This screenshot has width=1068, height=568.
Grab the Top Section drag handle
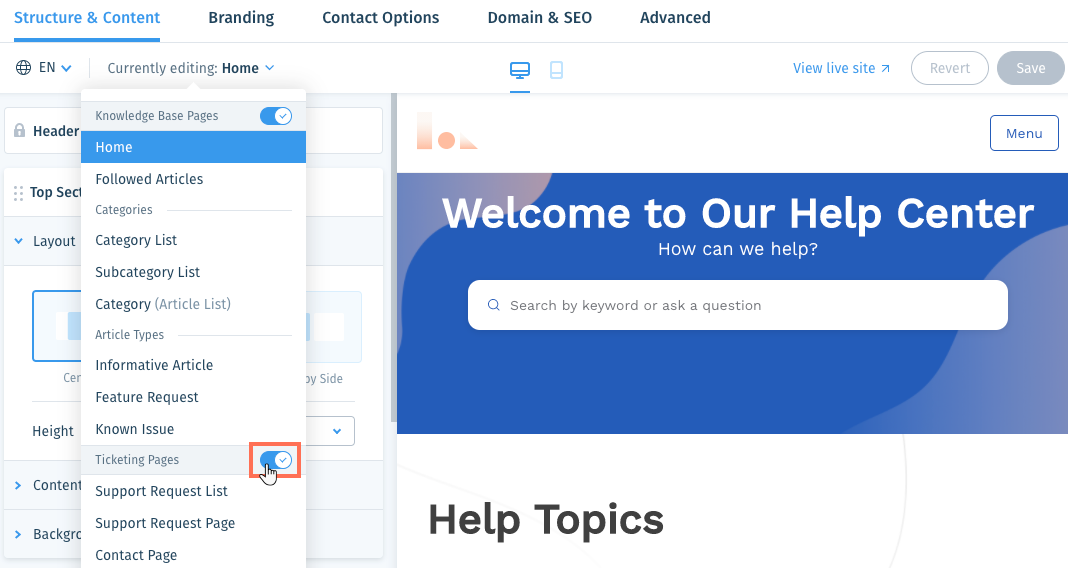click(x=18, y=193)
